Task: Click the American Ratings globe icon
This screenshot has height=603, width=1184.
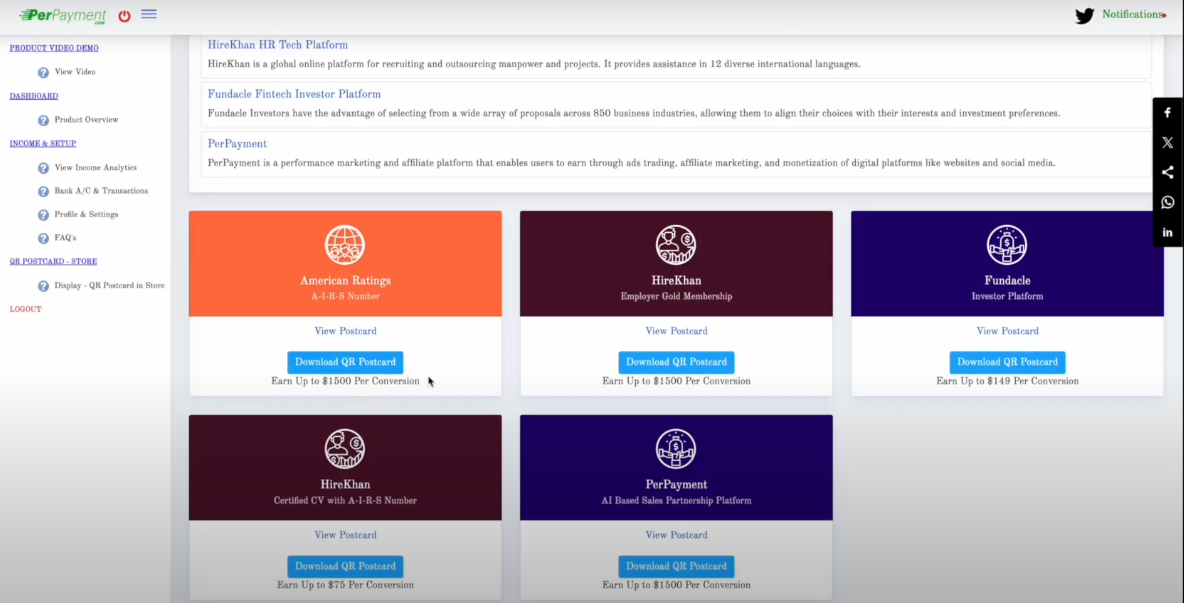Action: 345,245
